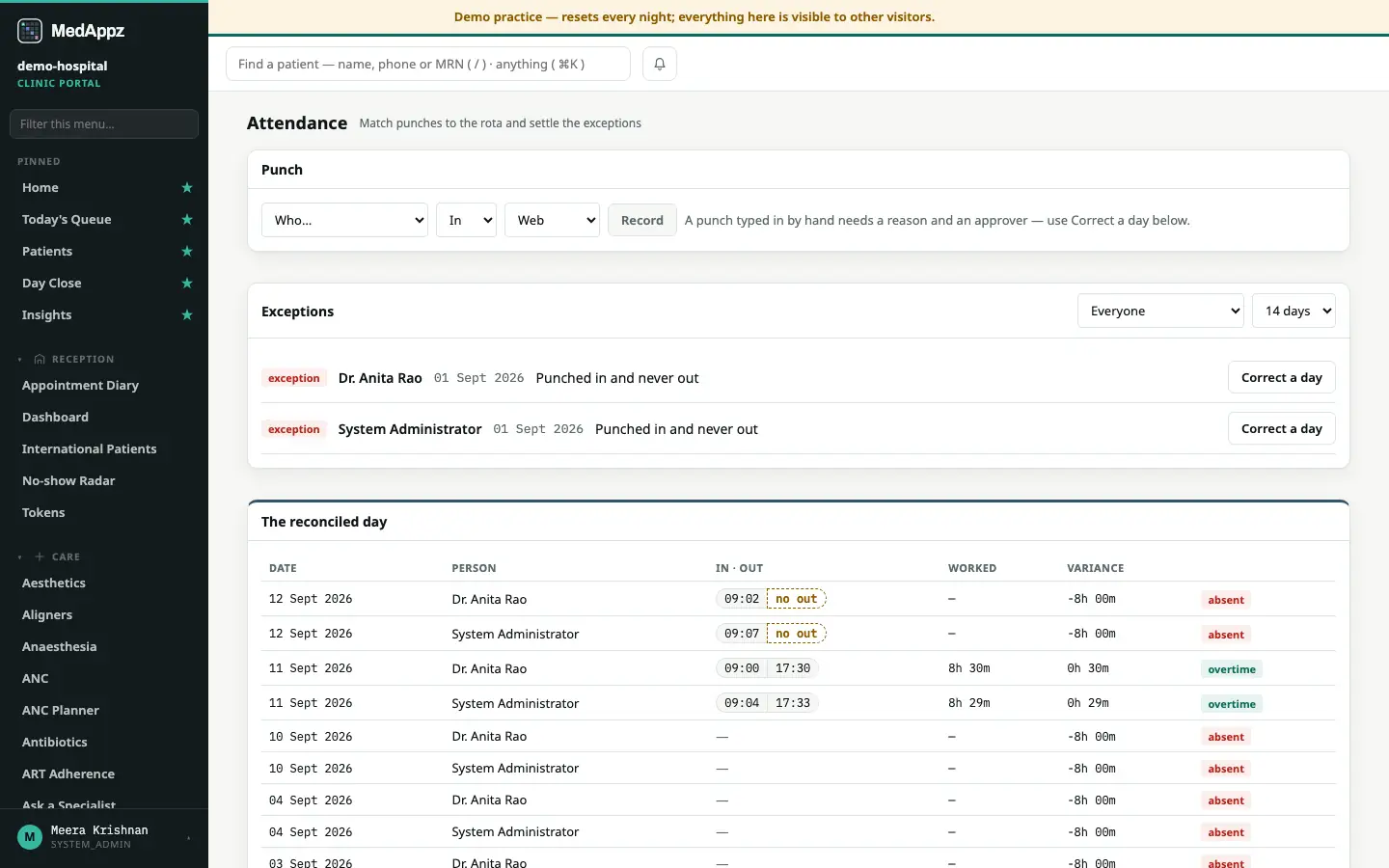Focus the Filter this menu field

click(x=104, y=123)
